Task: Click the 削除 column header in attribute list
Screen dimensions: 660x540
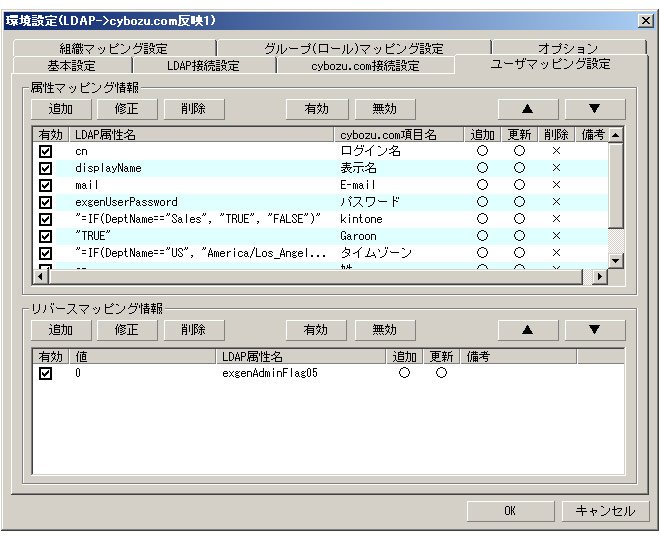Action: click(556, 135)
